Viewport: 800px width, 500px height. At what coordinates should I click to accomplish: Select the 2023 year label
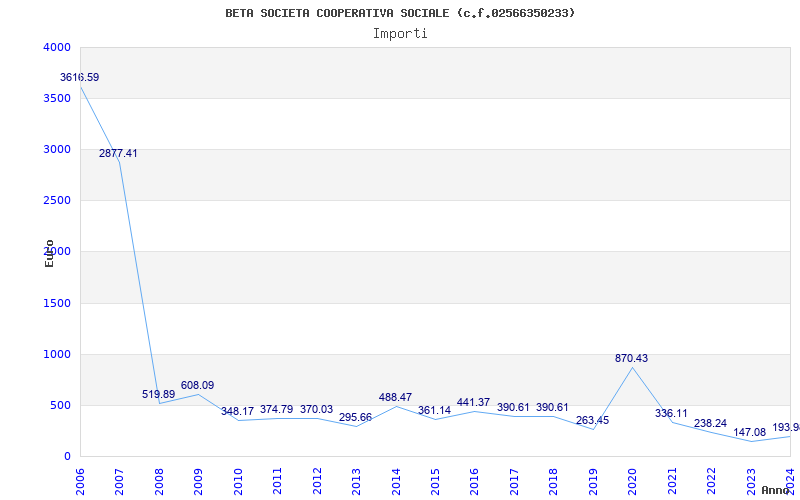tap(751, 481)
